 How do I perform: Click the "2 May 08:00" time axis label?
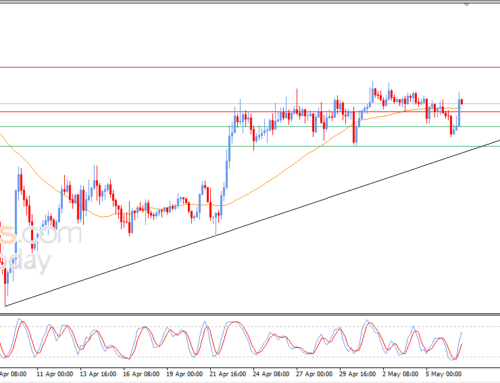coord(400,374)
